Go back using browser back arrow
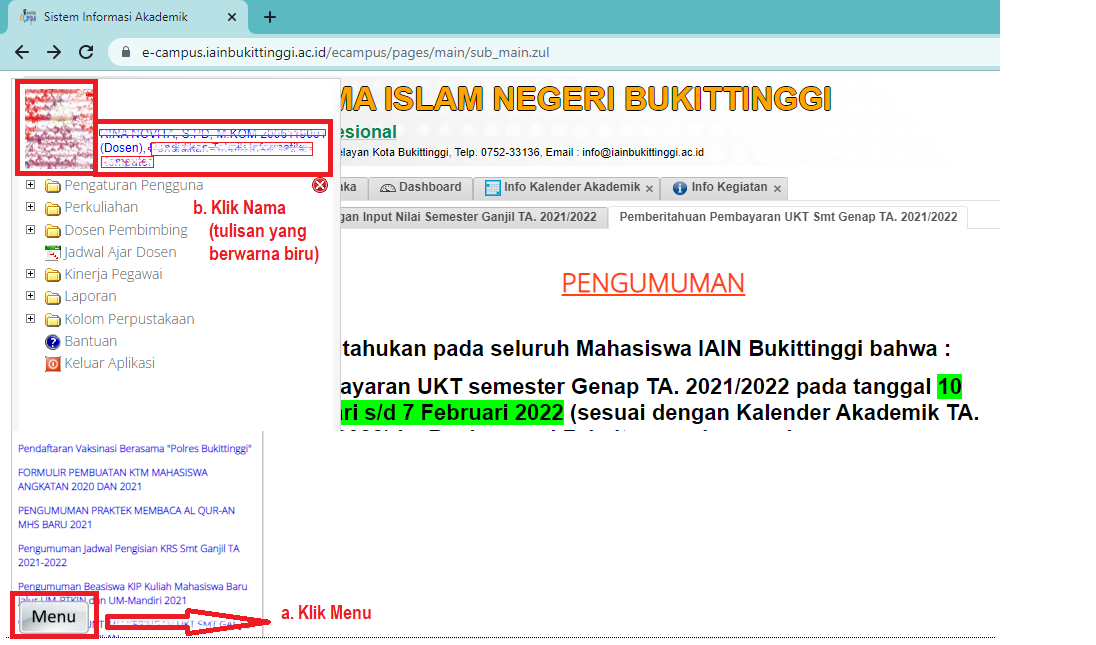 (x=22, y=52)
